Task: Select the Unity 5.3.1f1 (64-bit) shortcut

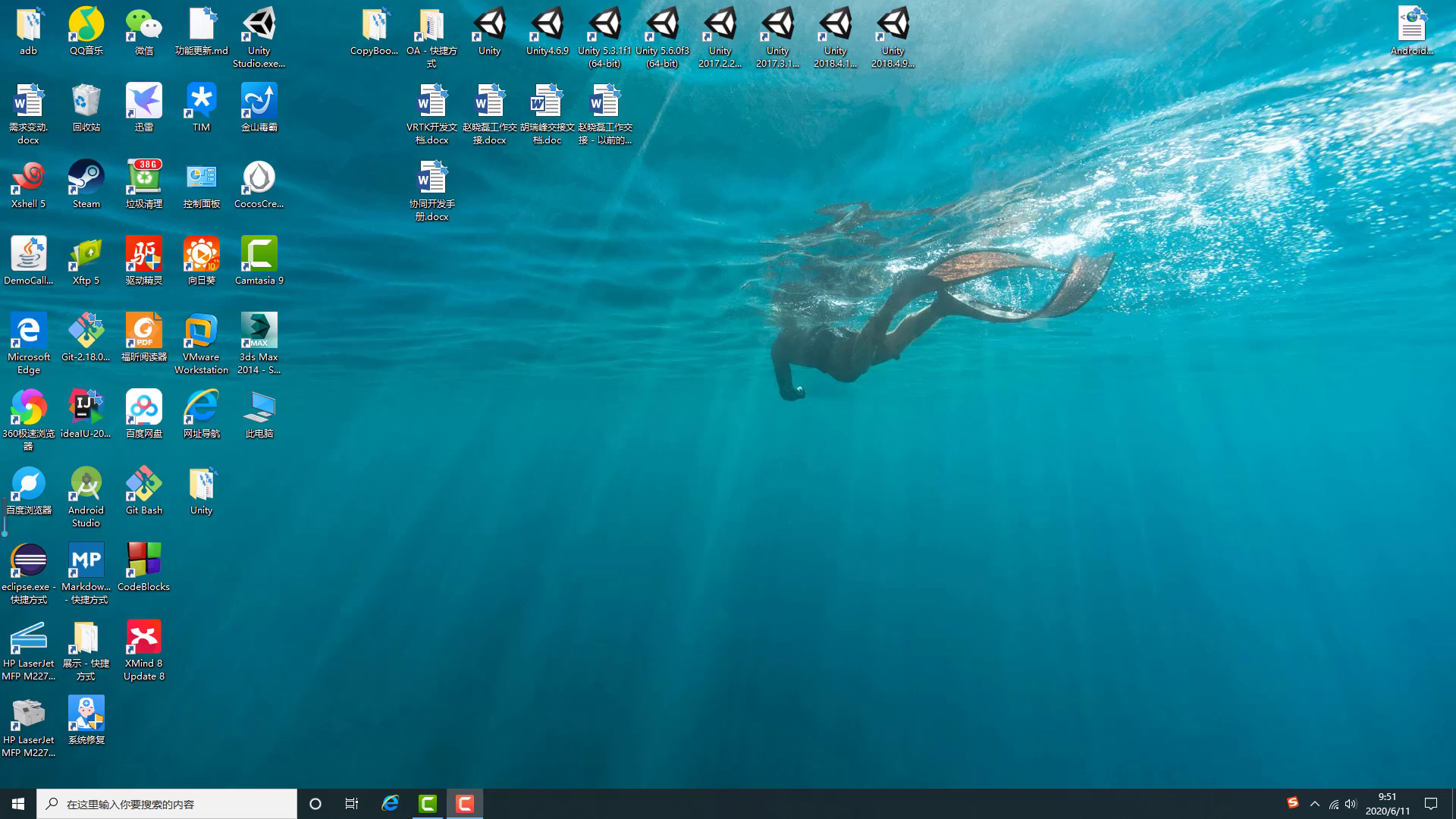Action: (605, 38)
